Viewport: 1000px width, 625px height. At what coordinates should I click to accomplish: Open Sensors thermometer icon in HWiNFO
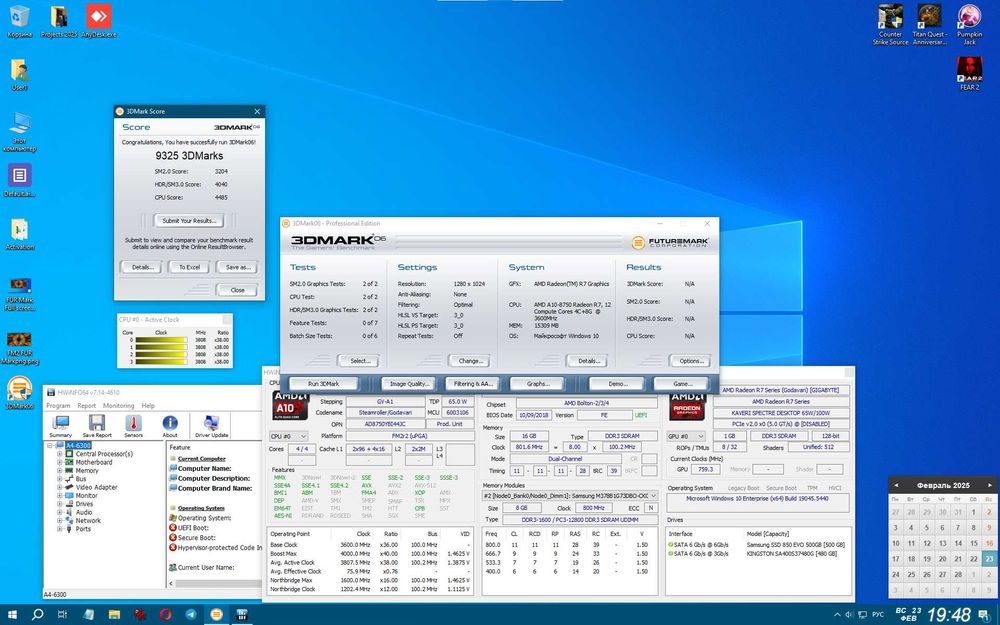(x=133, y=425)
